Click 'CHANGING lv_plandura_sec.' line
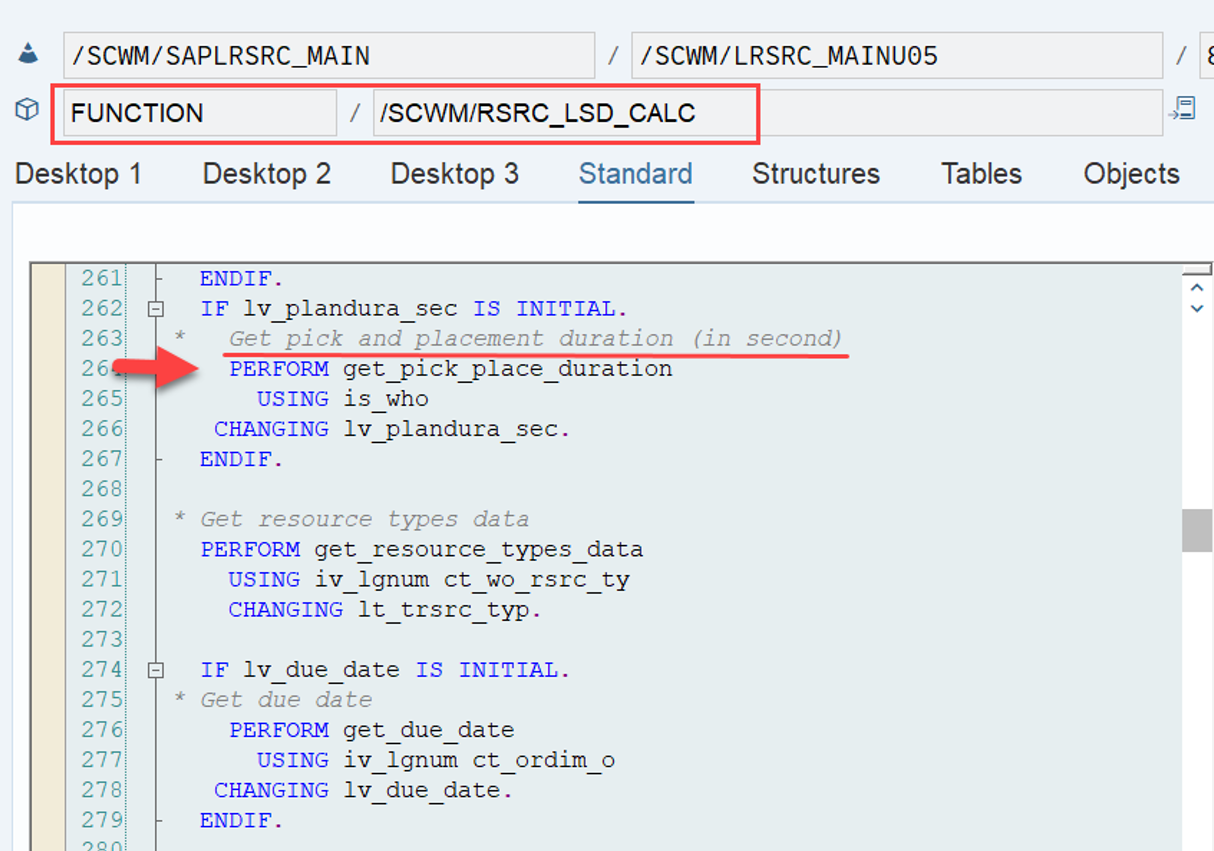 pyautogui.click(x=392, y=429)
